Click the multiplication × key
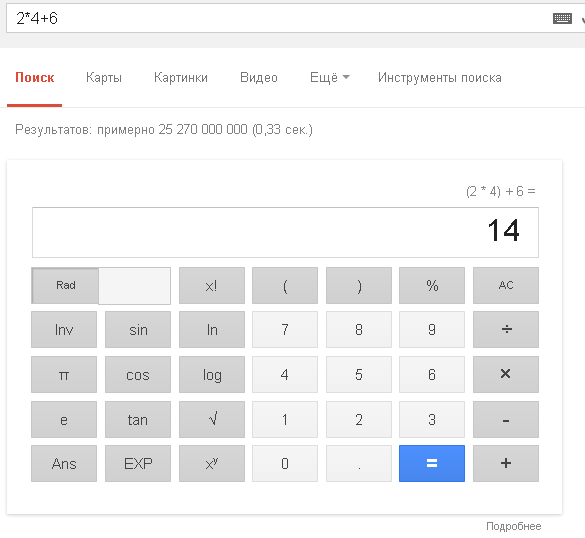 (506, 374)
